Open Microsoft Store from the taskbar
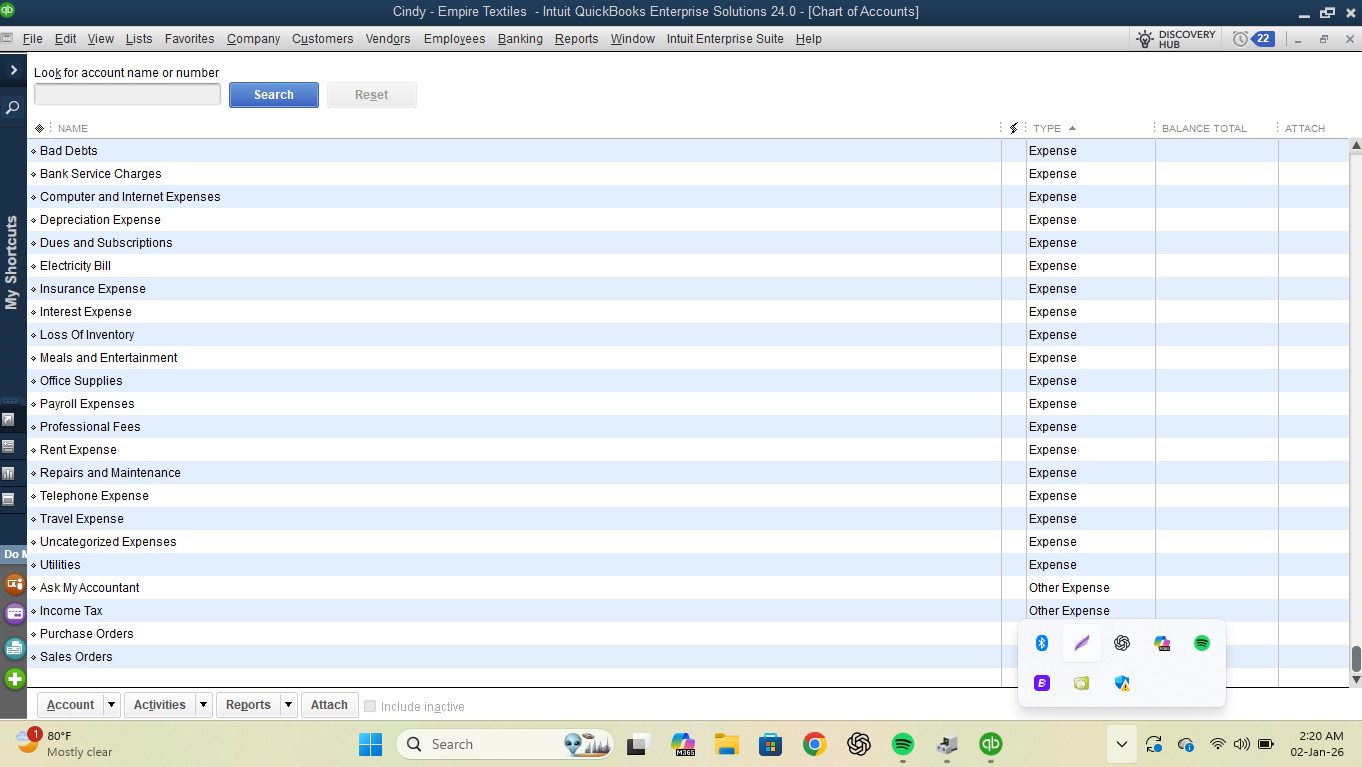The image size is (1362, 767). [770, 744]
